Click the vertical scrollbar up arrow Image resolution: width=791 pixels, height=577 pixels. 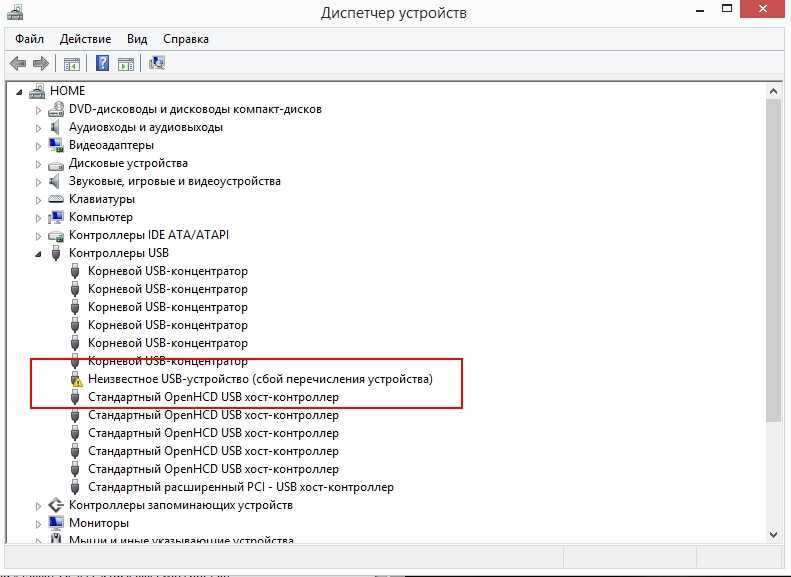773,92
